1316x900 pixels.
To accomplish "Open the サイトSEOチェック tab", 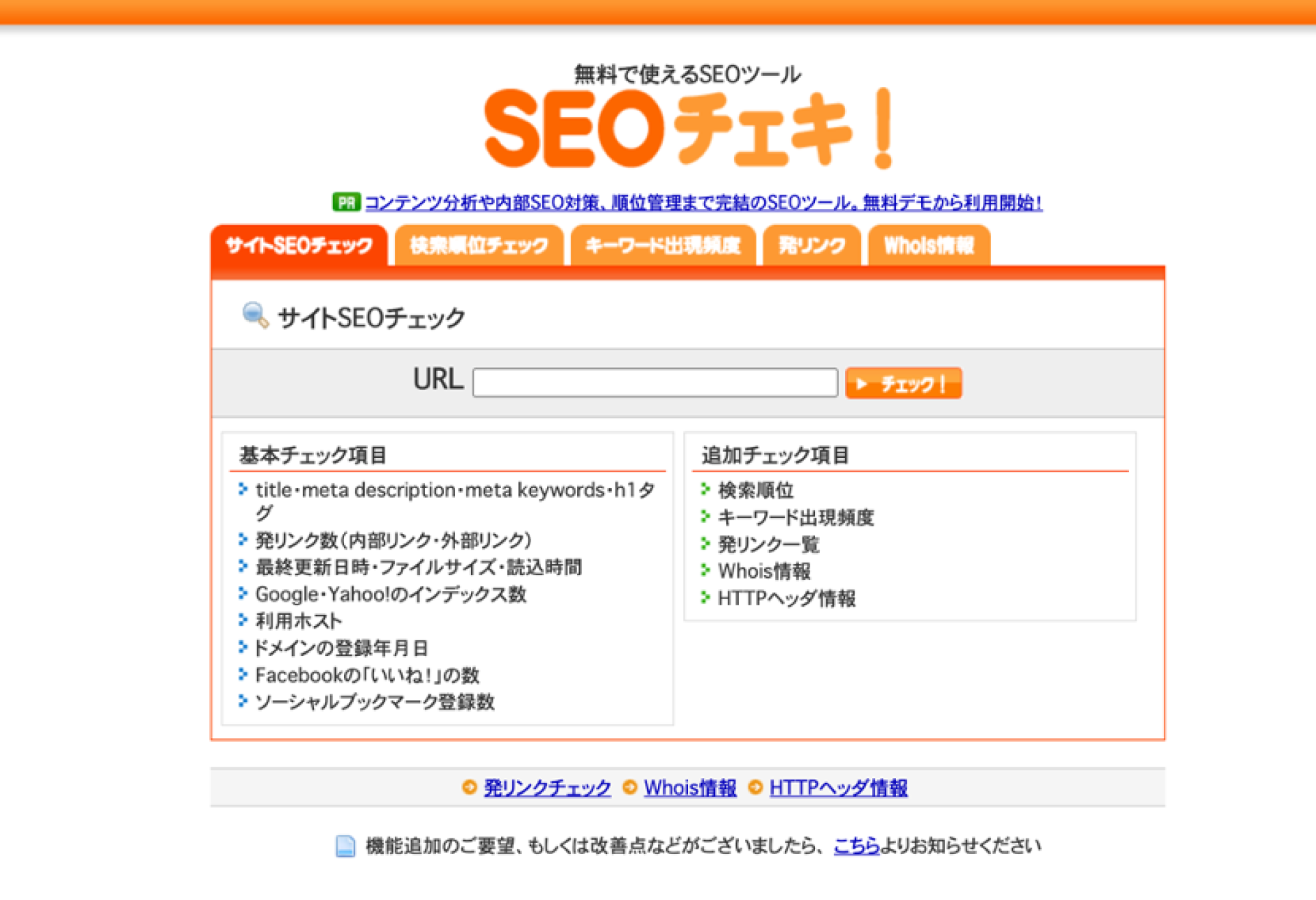I will click(300, 245).
